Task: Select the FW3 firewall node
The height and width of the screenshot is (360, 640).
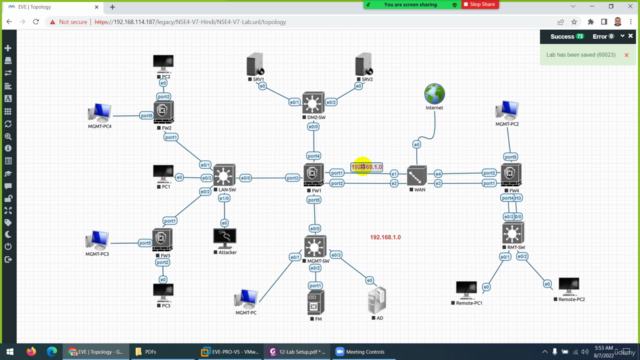Action: coord(162,240)
